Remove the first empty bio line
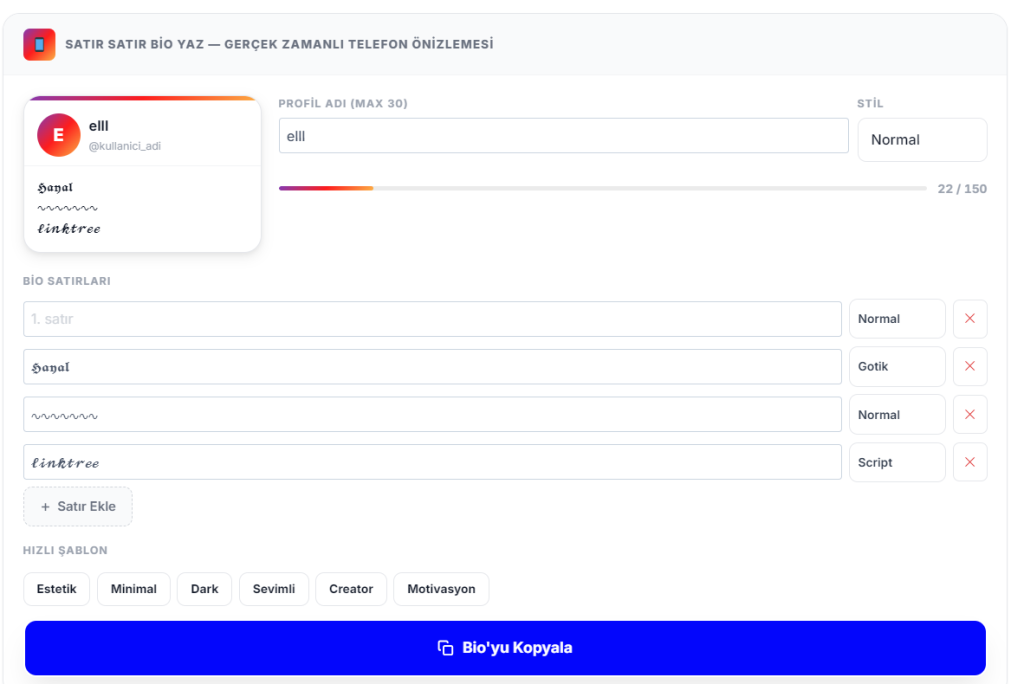 pyautogui.click(x=970, y=319)
